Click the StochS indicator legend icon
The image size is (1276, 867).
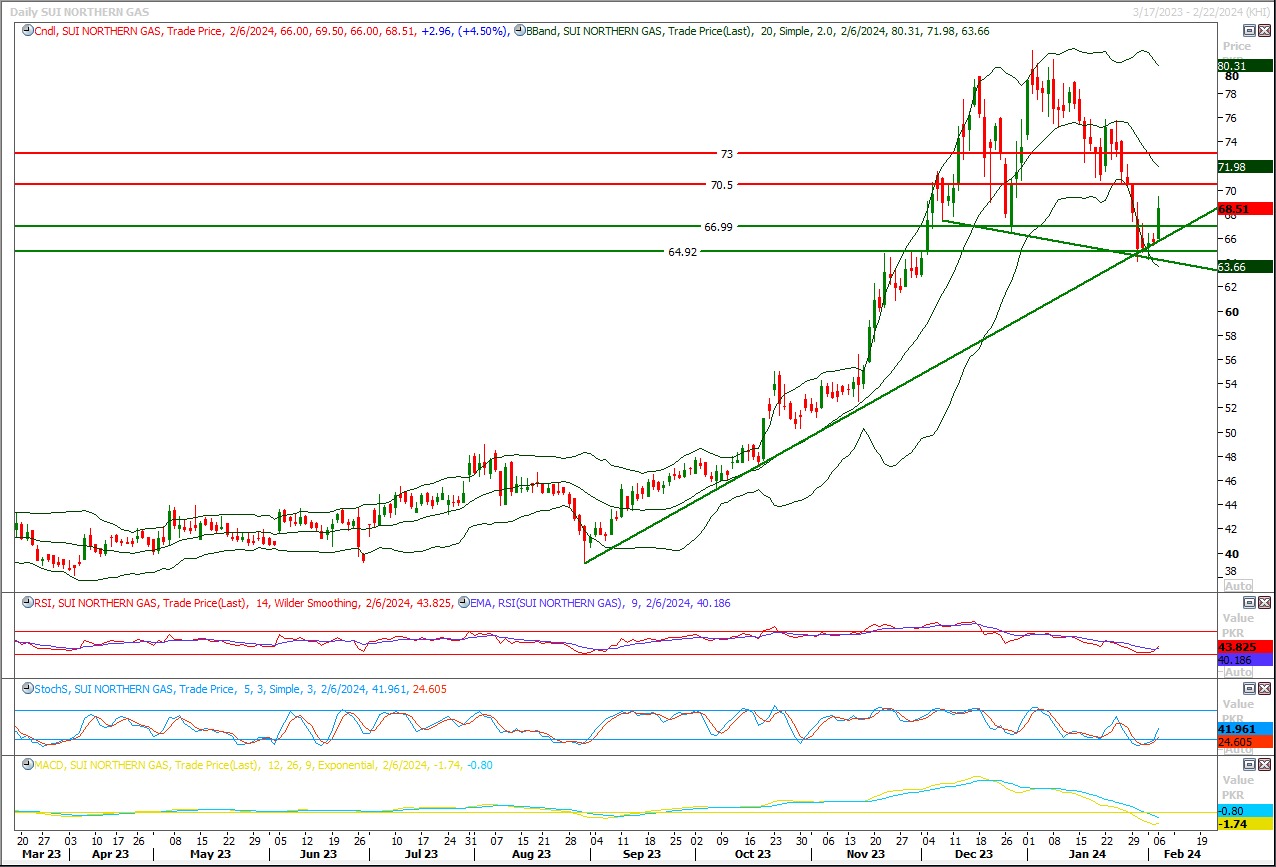pos(23,688)
